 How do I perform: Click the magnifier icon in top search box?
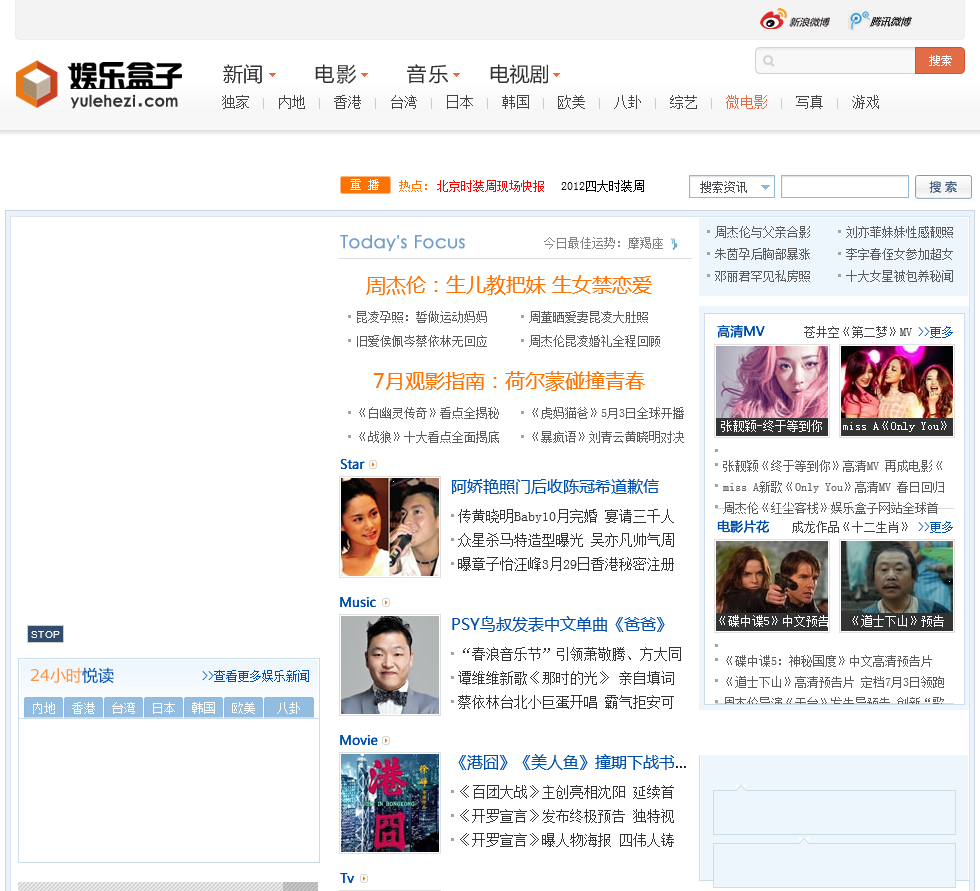coord(769,61)
